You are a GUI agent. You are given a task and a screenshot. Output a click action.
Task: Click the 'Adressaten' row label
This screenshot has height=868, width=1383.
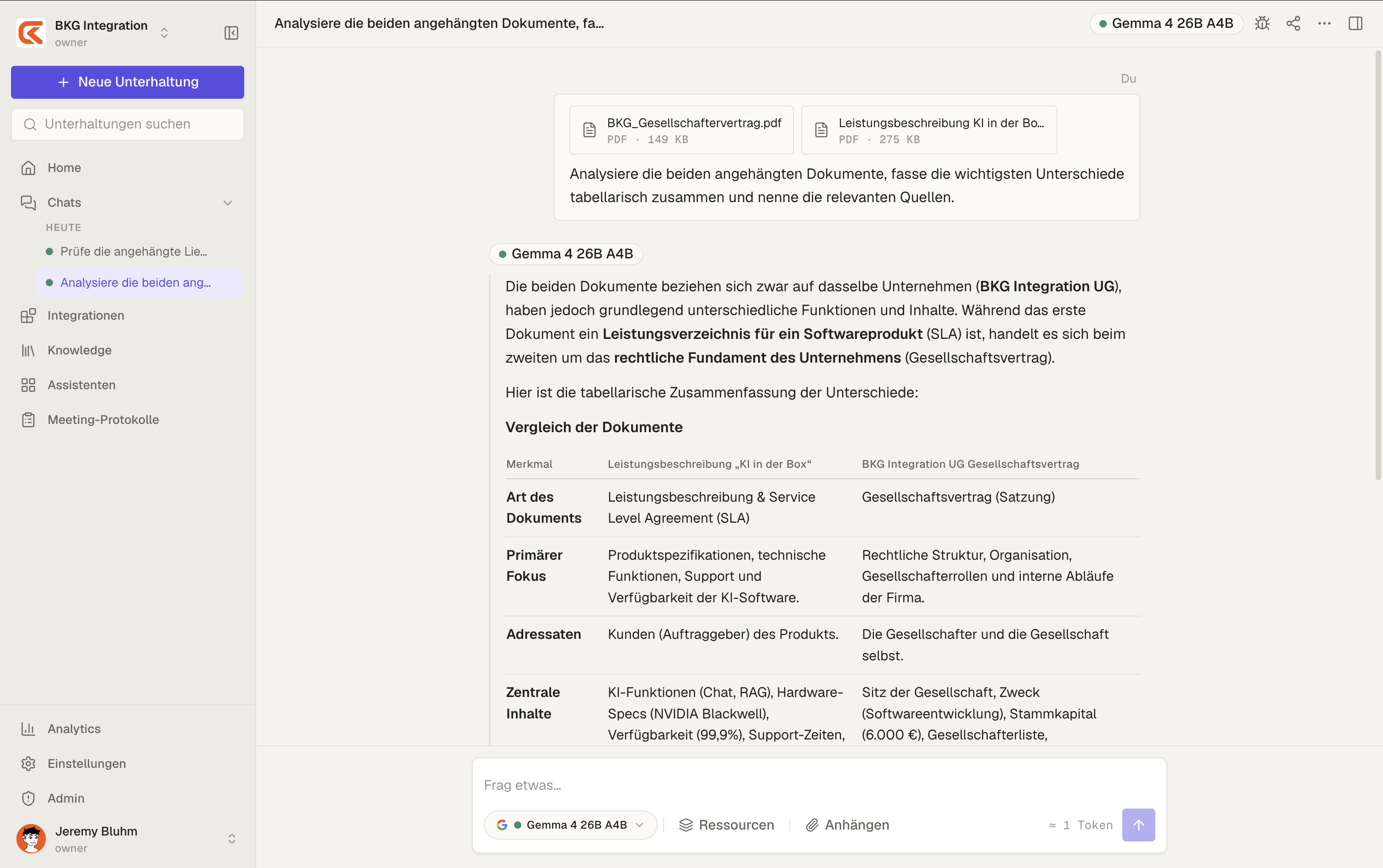coord(543,634)
